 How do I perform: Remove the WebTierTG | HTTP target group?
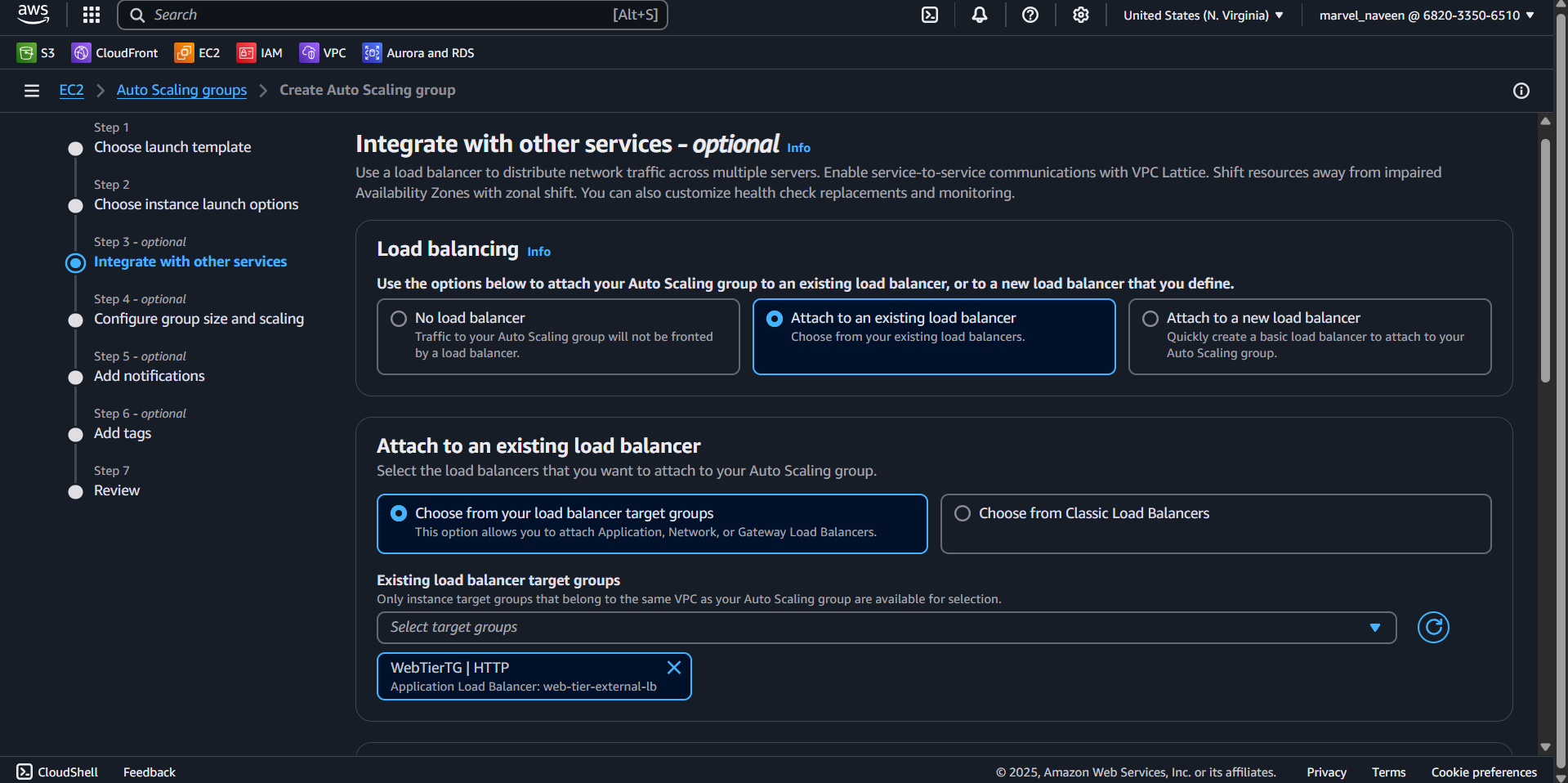[x=674, y=668]
